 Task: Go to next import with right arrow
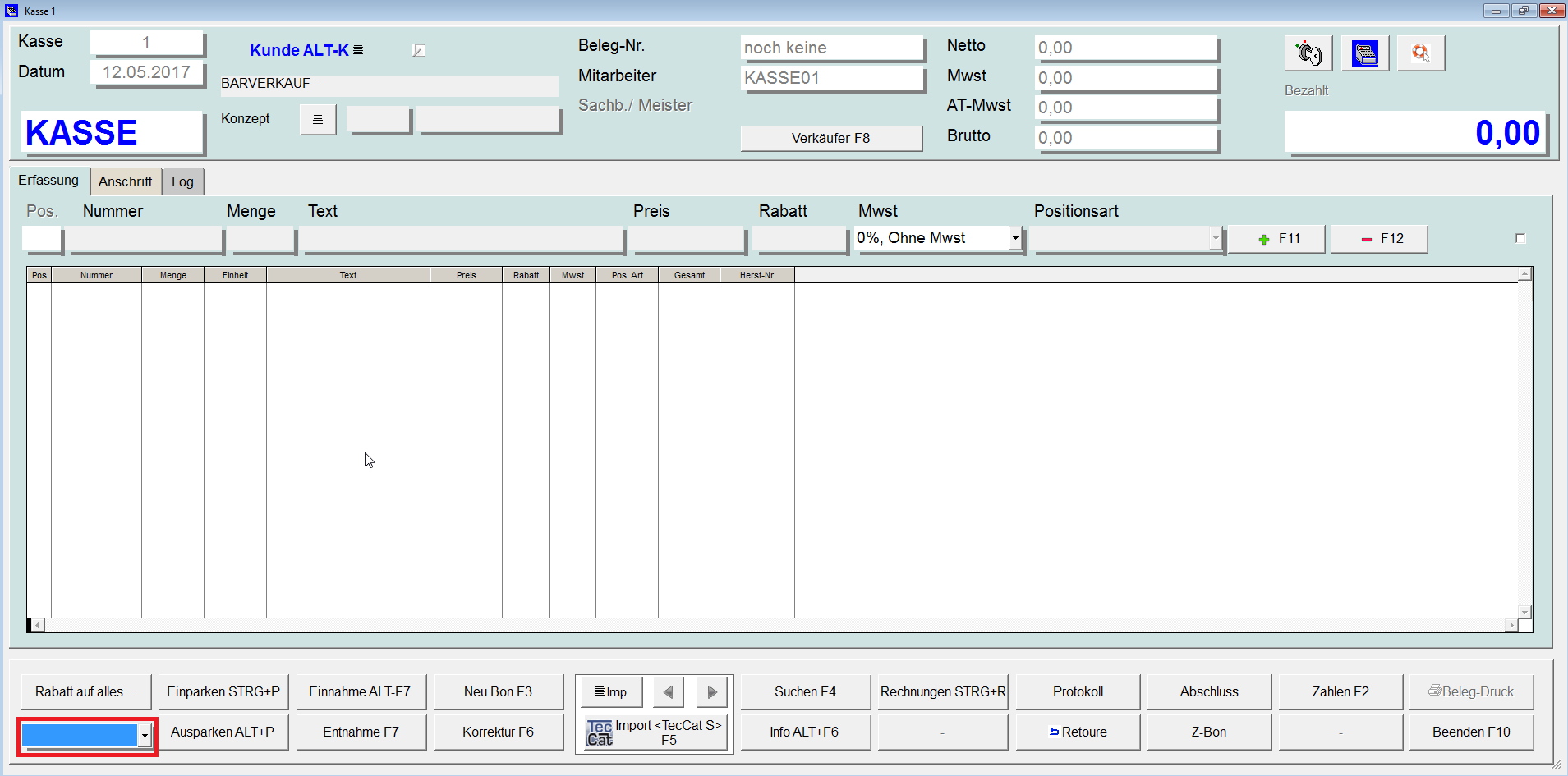pyautogui.click(x=712, y=692)
